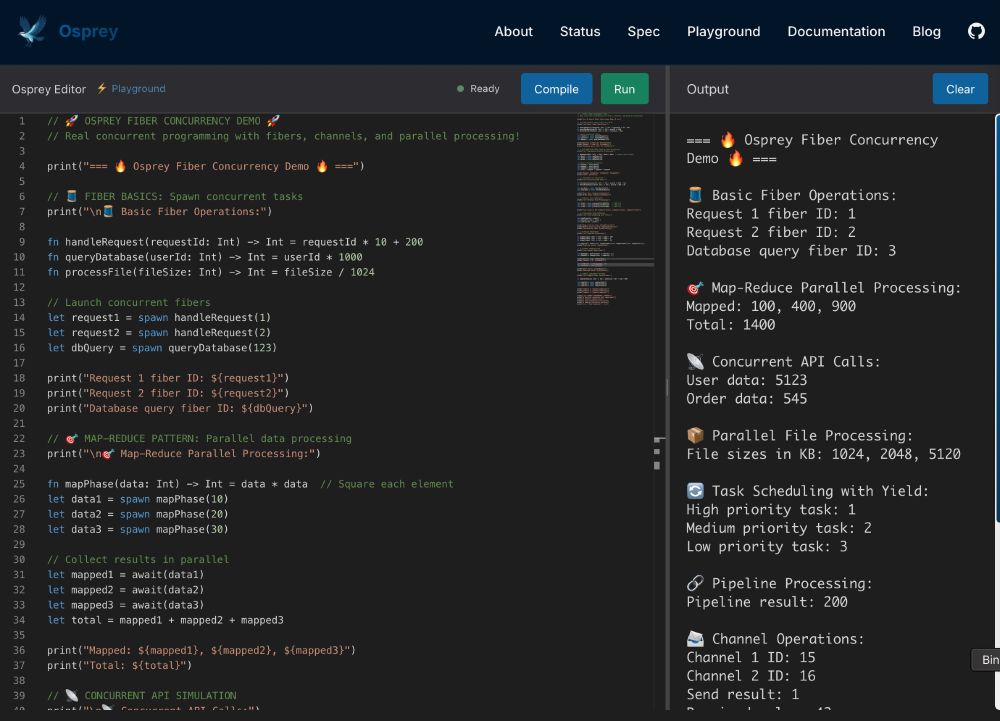Click the 'let request1 = spawn handleRequest(1)' line

[x=159, y=317]
